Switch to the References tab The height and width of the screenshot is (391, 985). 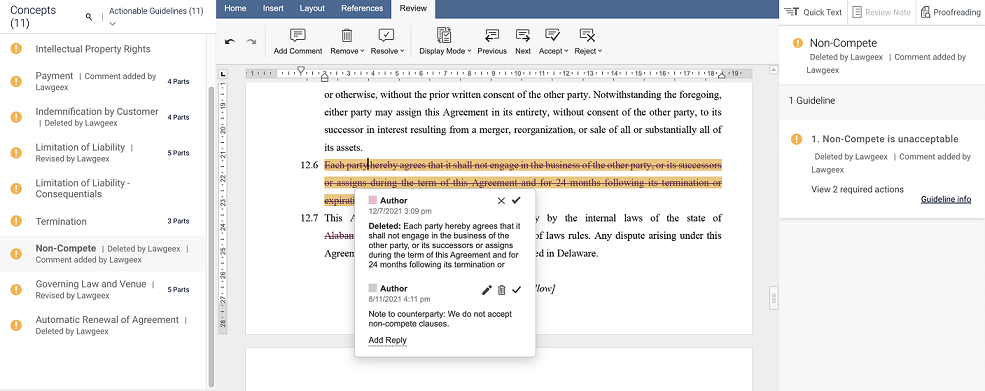pyautogui.click(x=362, y=8)
